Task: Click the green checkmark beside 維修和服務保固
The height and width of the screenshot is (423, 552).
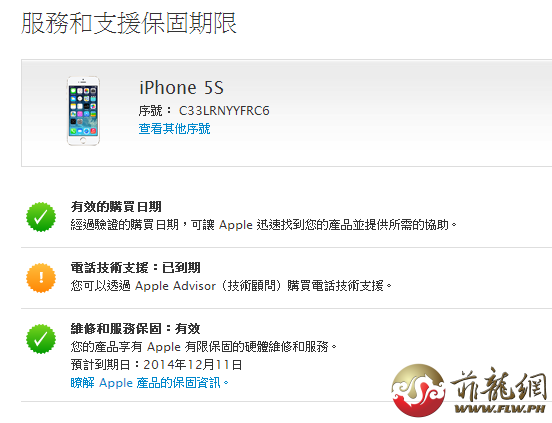Action: coord(41,339)
